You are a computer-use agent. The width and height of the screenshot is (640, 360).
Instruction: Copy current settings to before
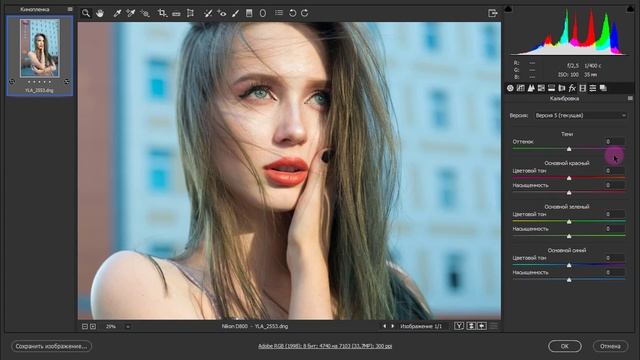(x=482, y=326)
